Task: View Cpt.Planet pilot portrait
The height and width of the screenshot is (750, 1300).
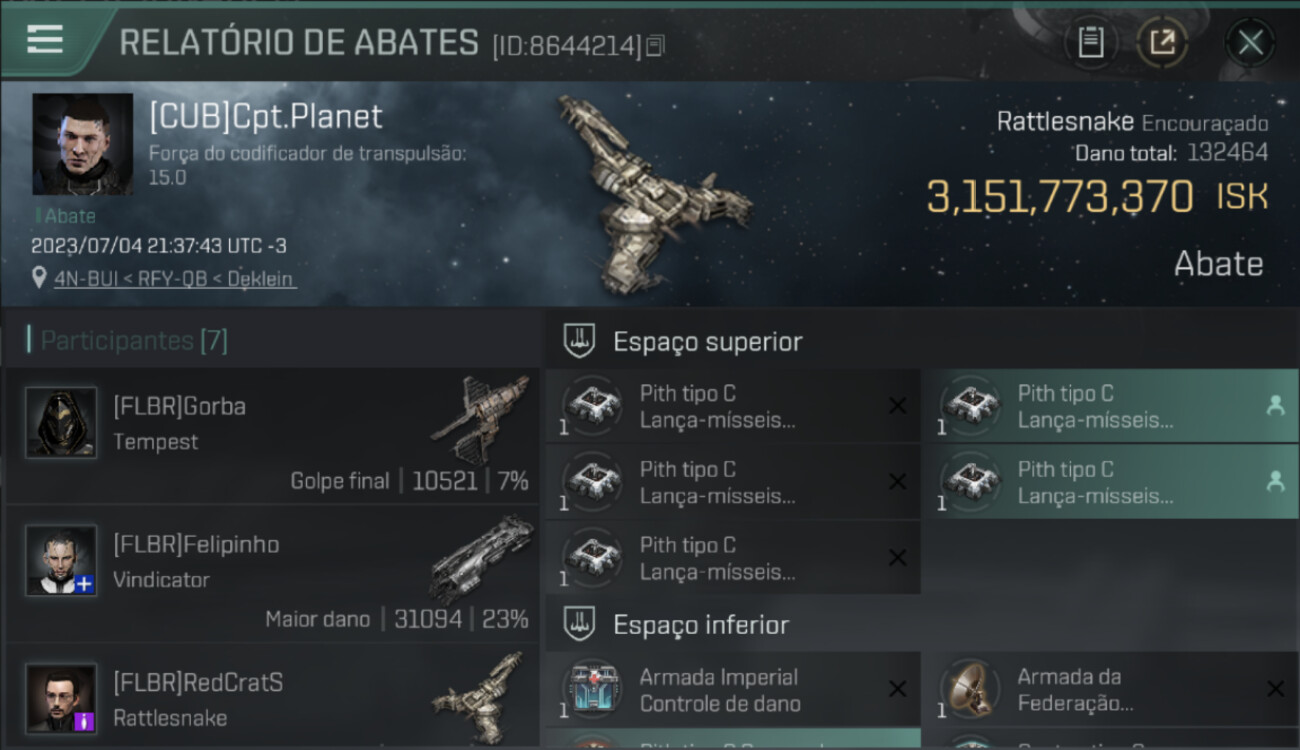Action: tap(82, 144)
